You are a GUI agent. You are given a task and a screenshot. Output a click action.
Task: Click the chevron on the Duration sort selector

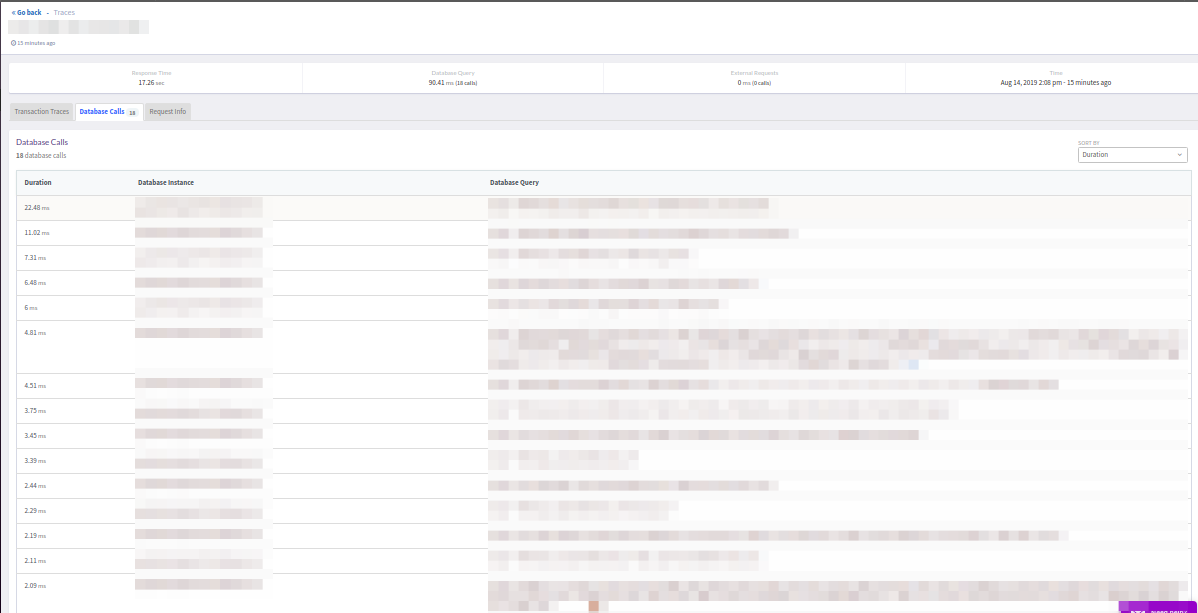pyautogui.click(x=1179, y=154)
